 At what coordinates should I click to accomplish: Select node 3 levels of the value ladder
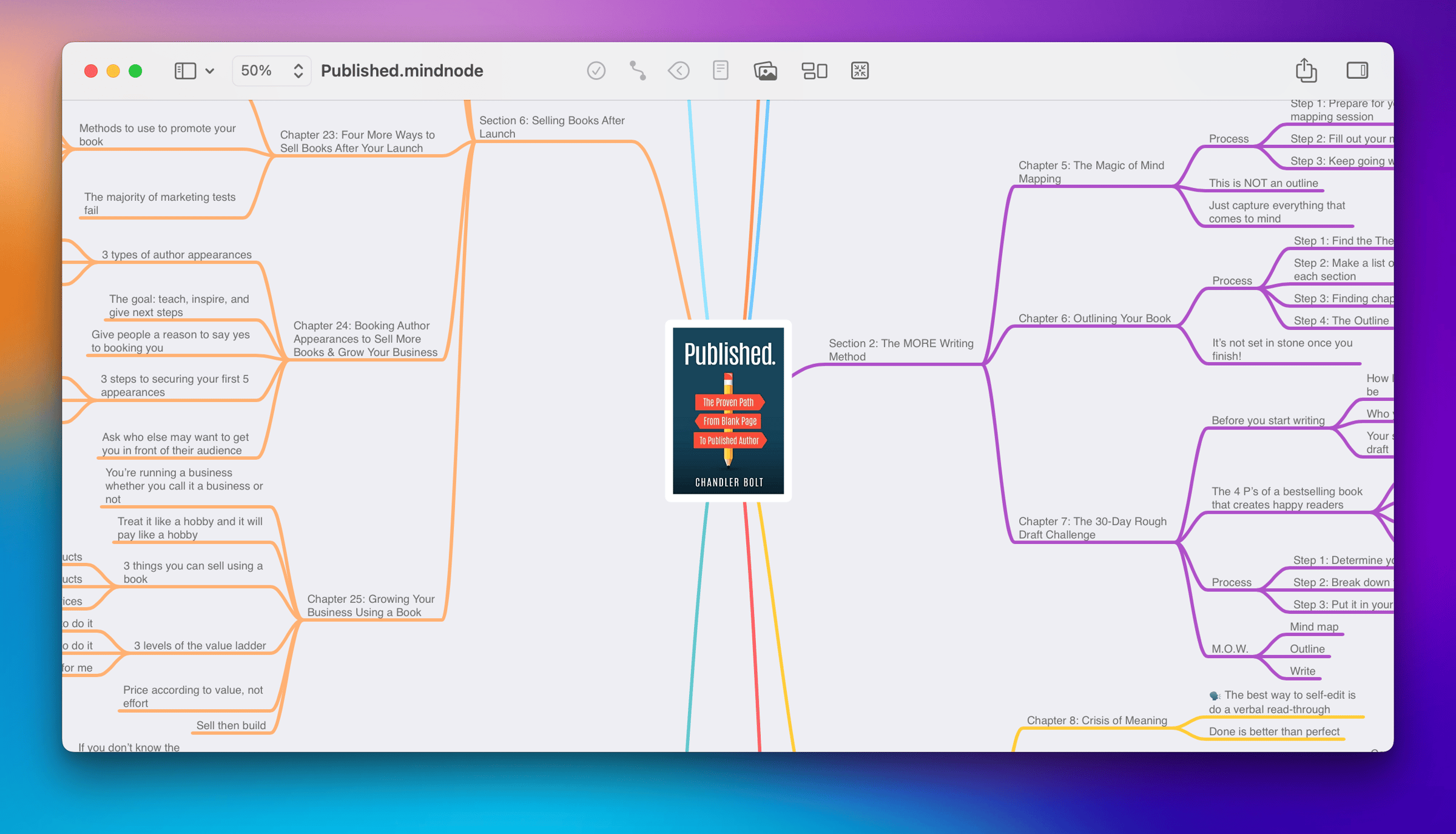200,645
